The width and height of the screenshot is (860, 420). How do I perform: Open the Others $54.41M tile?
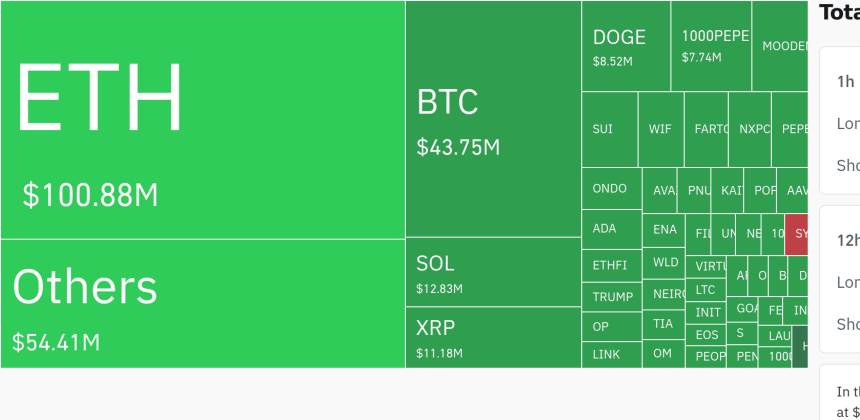202,303
